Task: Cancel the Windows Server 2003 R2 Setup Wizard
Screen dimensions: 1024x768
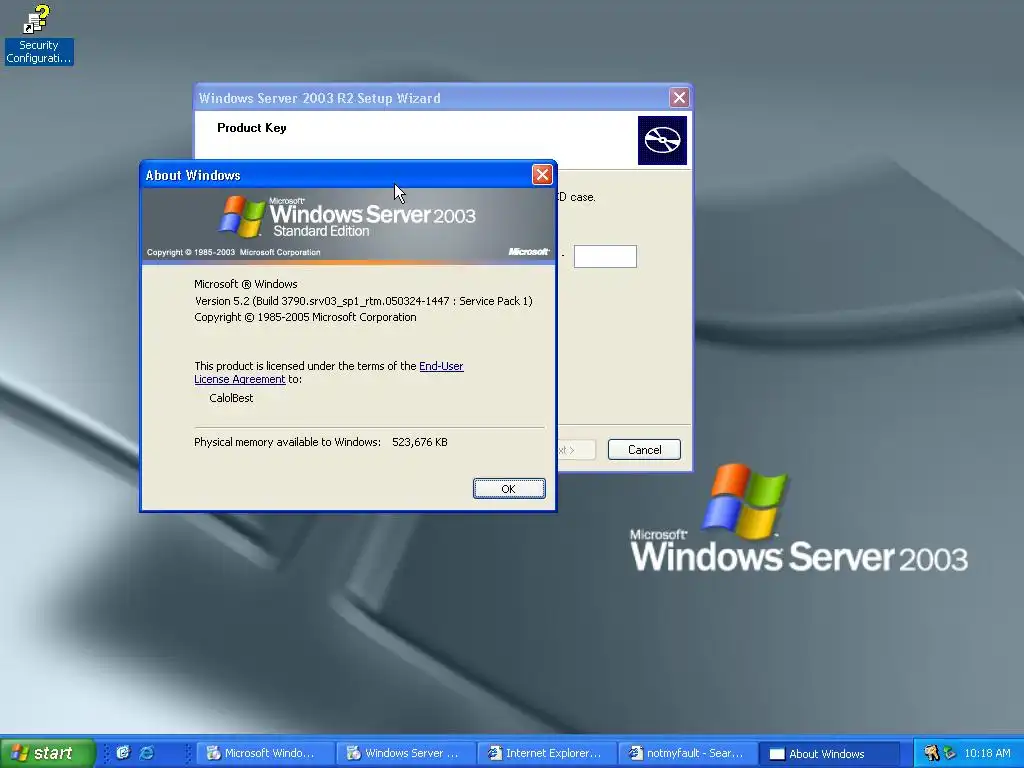Action: [644, 449]
